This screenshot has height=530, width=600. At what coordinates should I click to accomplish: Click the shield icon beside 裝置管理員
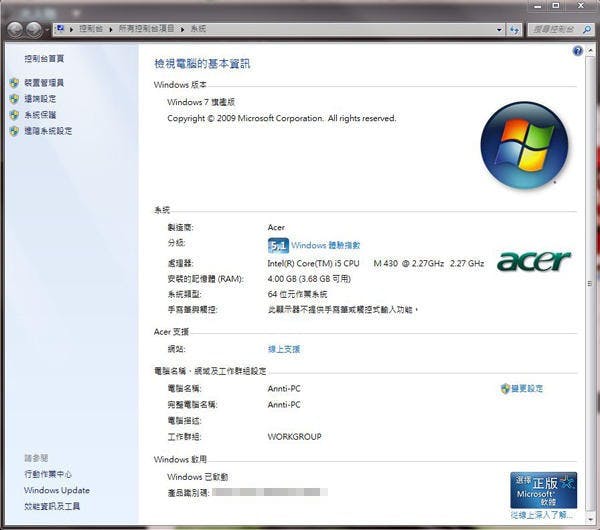(x=14, y=83)
